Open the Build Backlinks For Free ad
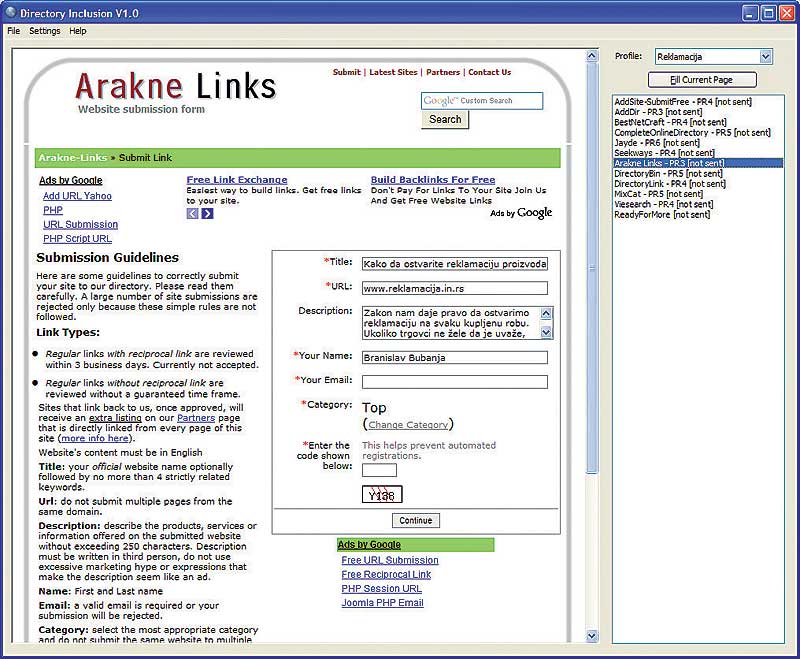 coord(433,180)
